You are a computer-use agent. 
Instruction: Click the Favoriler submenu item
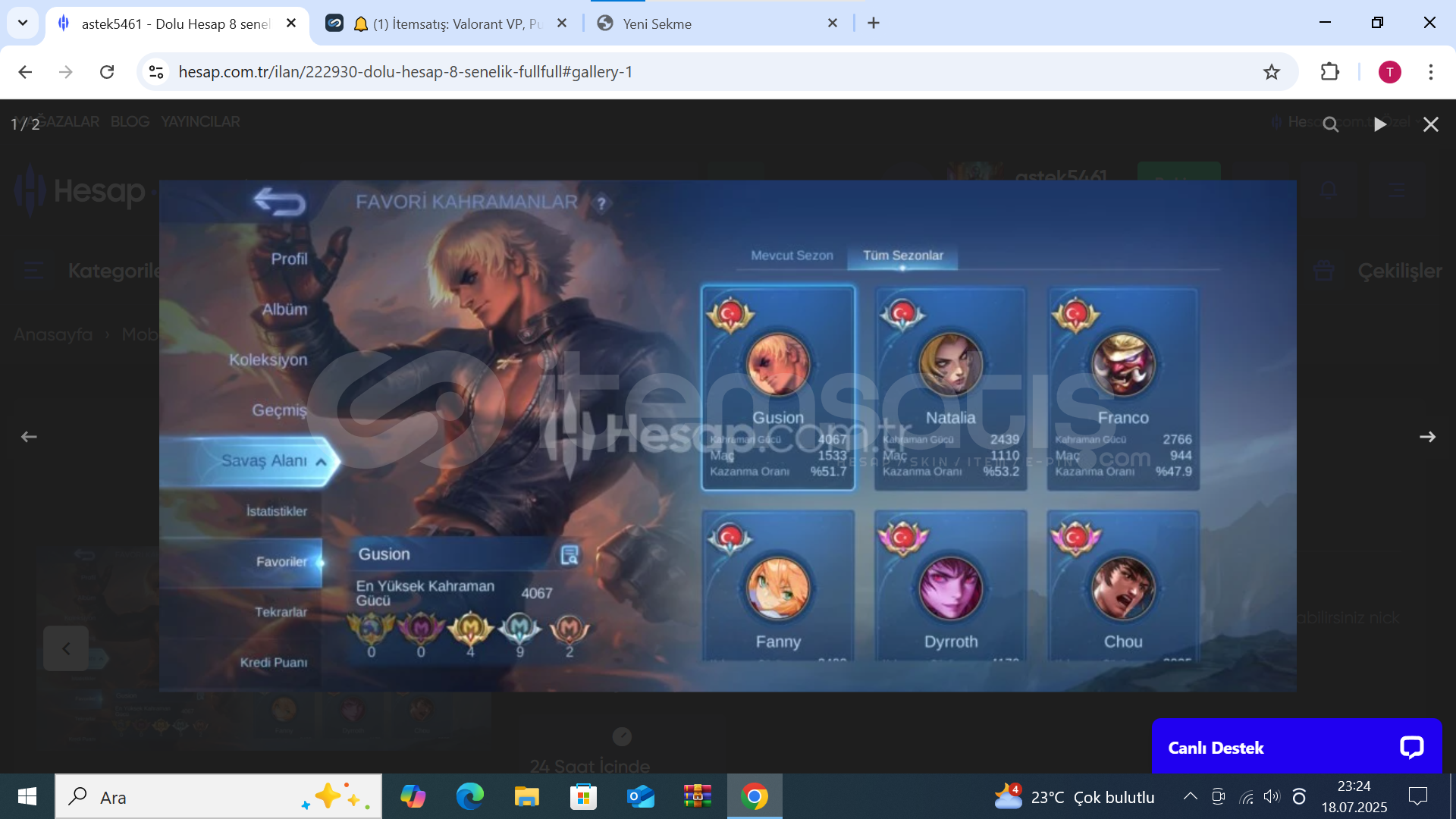click(x=281, y=562)
